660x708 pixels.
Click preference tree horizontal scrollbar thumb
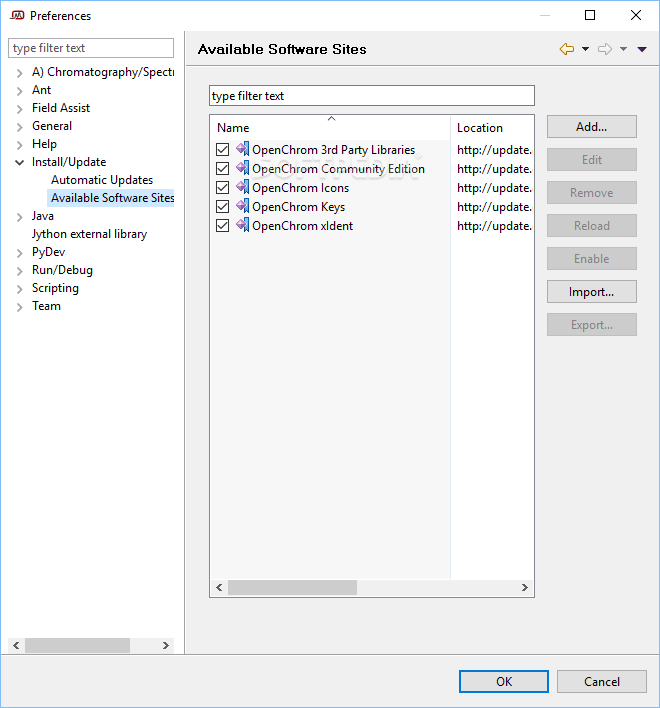tap(77, 645)
